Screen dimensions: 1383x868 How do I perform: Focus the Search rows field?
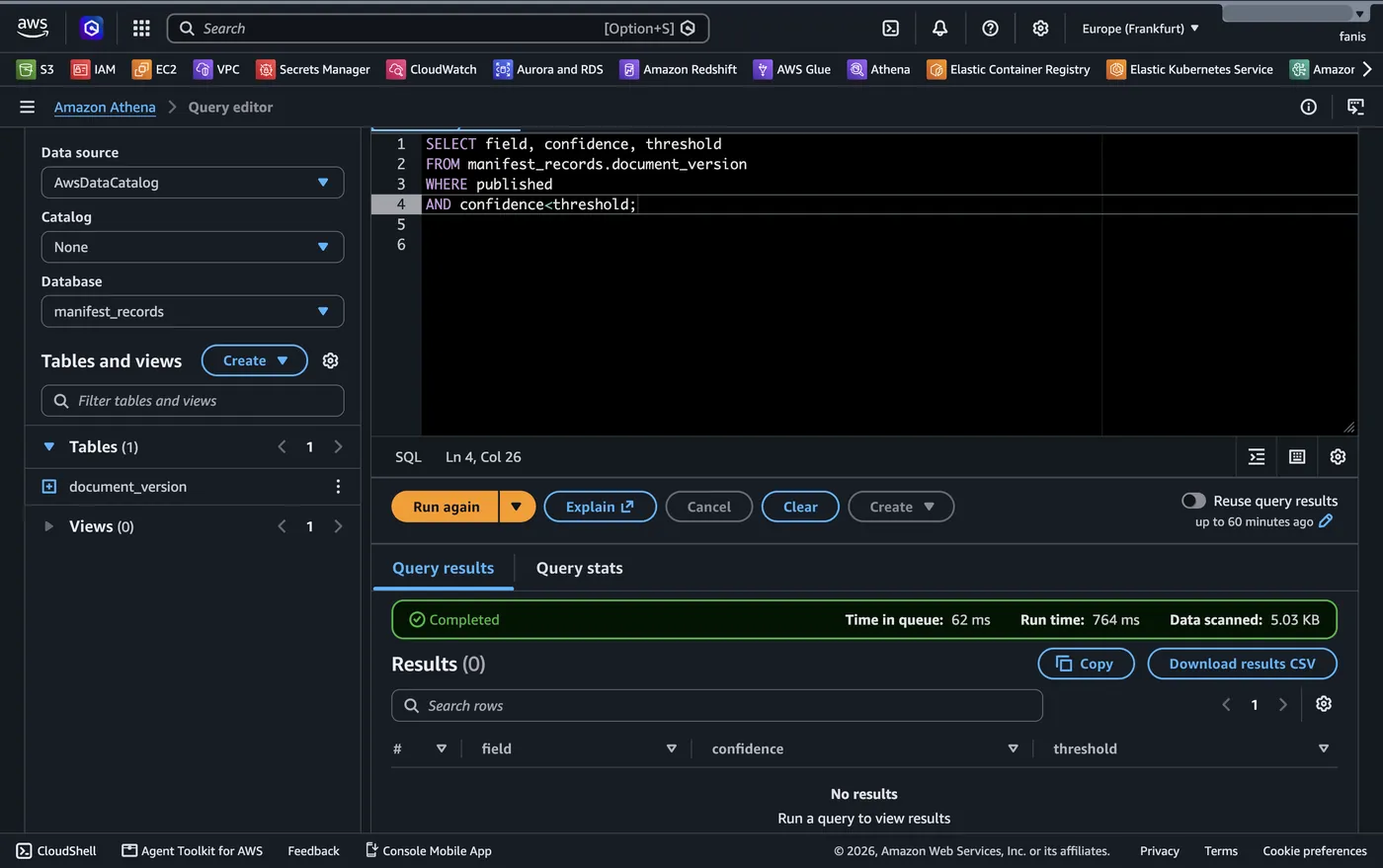(717, 705)
